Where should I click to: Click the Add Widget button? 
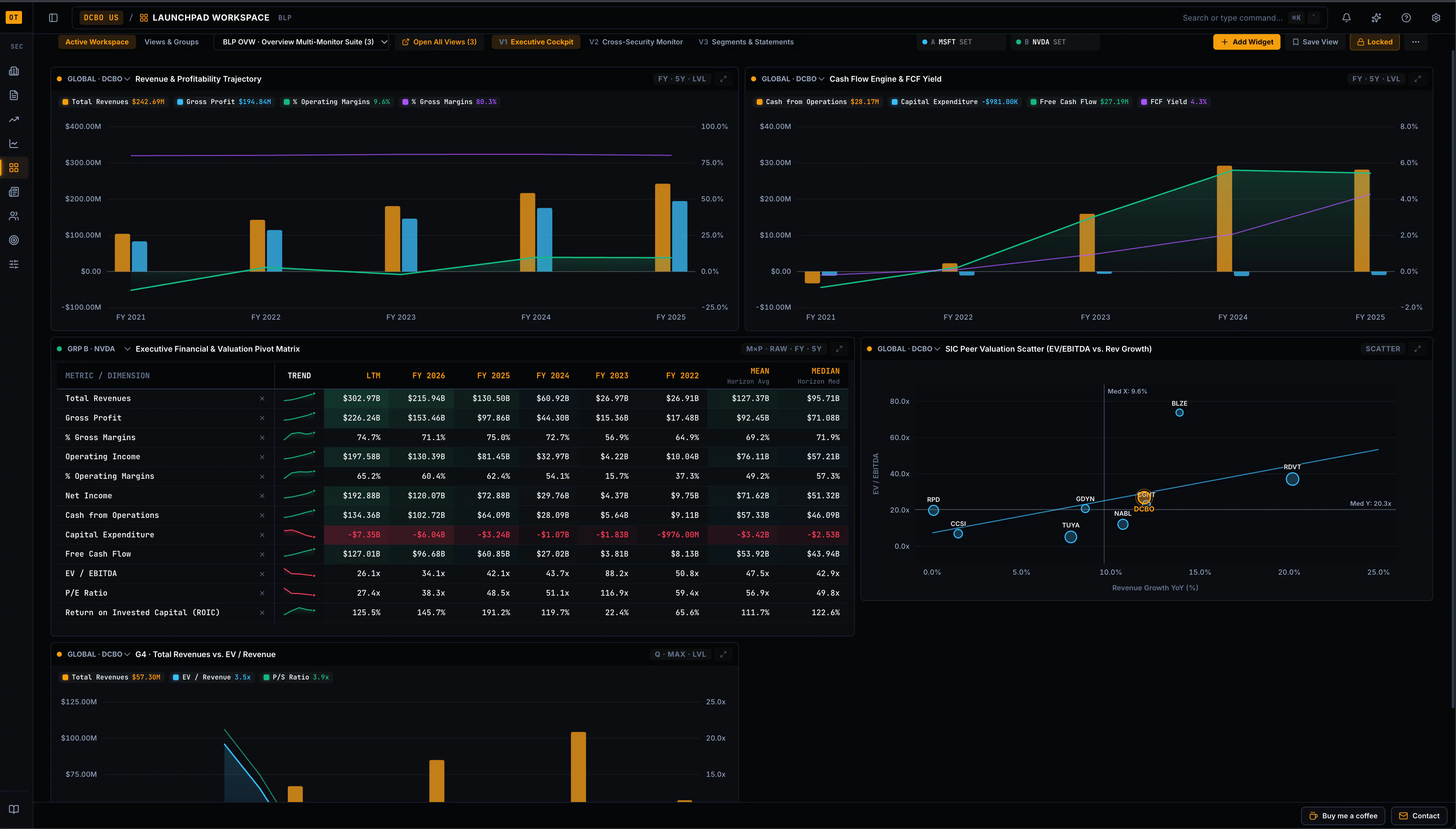click(x=1246, y=42)
